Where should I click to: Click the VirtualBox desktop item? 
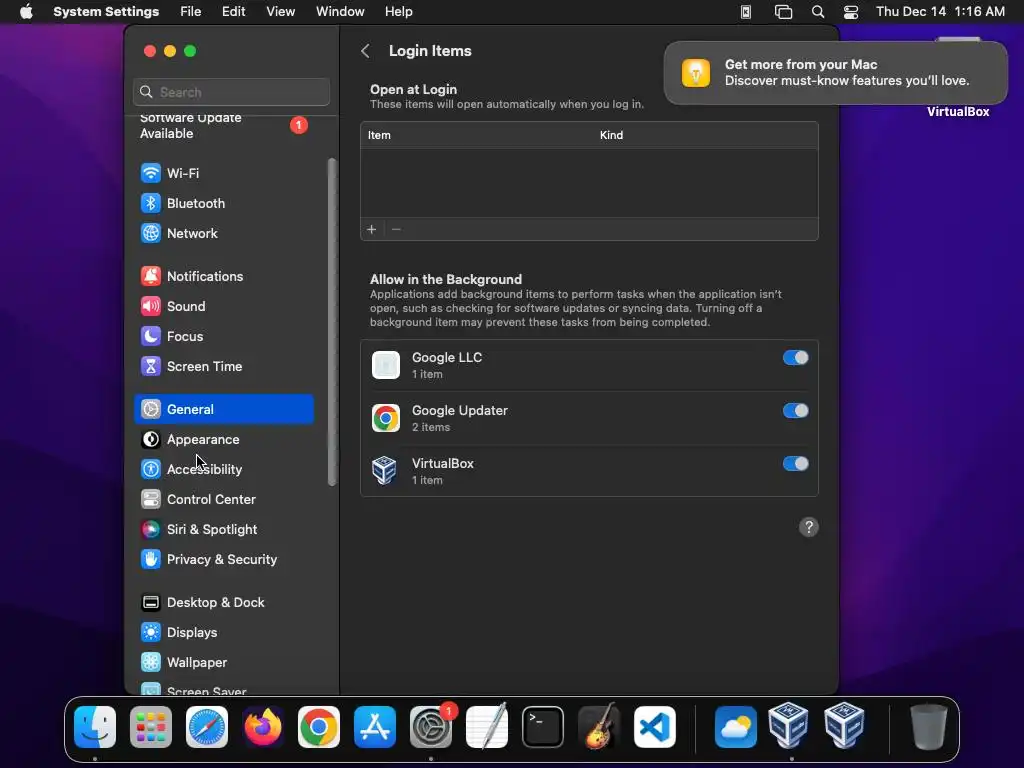tap(958, 112)
